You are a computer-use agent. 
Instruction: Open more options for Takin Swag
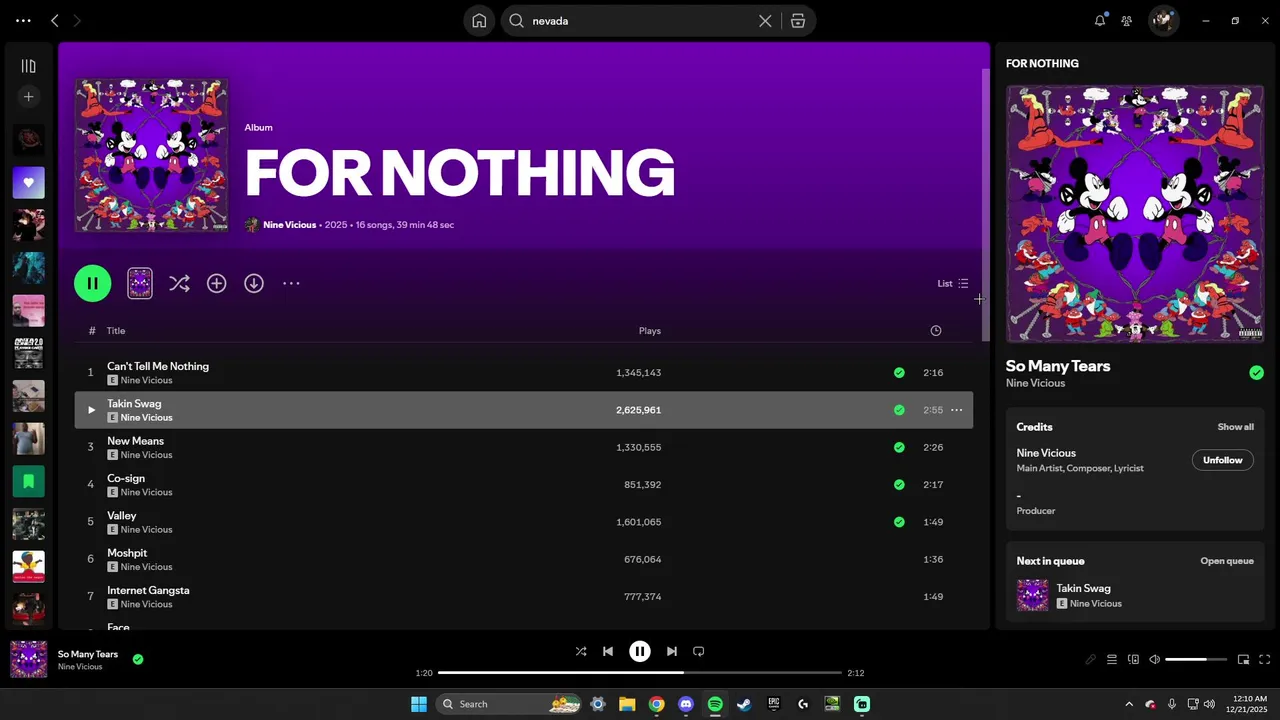[x=956, y=410]
